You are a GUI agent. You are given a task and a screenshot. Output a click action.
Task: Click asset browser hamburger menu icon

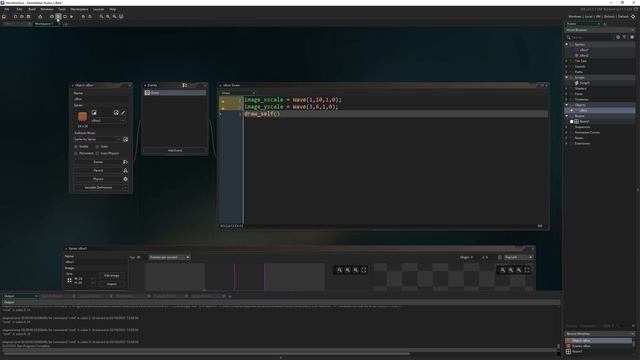click(632, 37)
